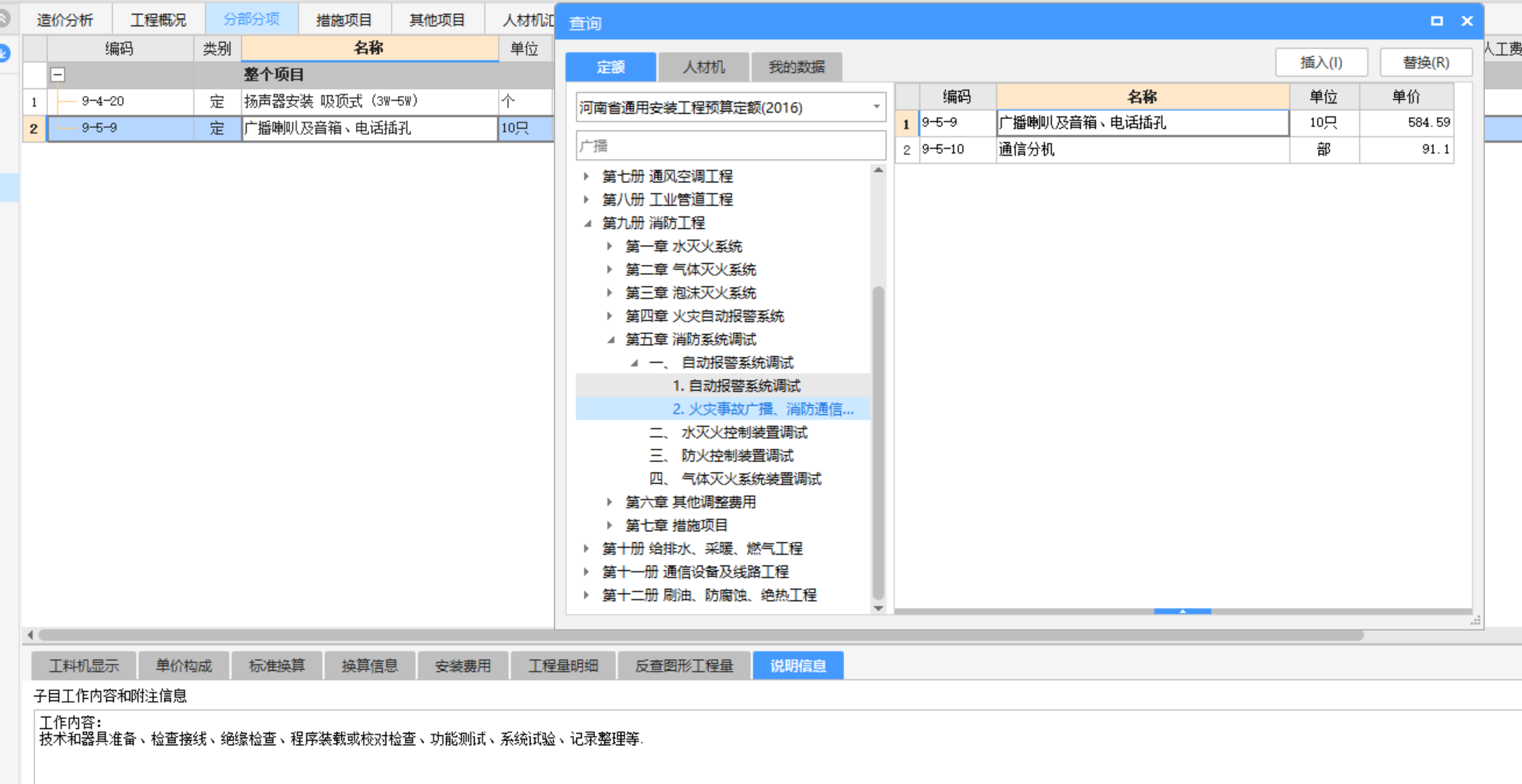Click 名称 column header in main table
Screen dimensions: 1522x784
pos(369,48)
